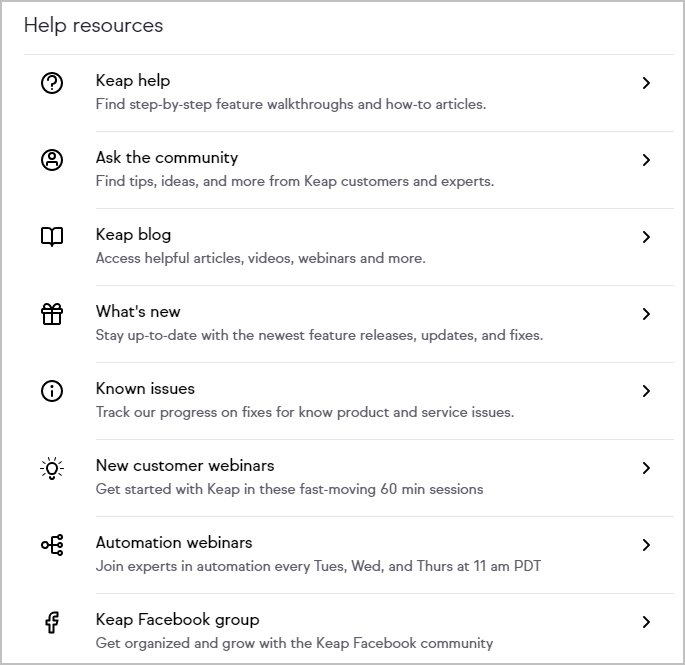Click the question mark icon beside Keap help
The height and width of the screenshot is (665, 685).
click(x=52, y=84)
